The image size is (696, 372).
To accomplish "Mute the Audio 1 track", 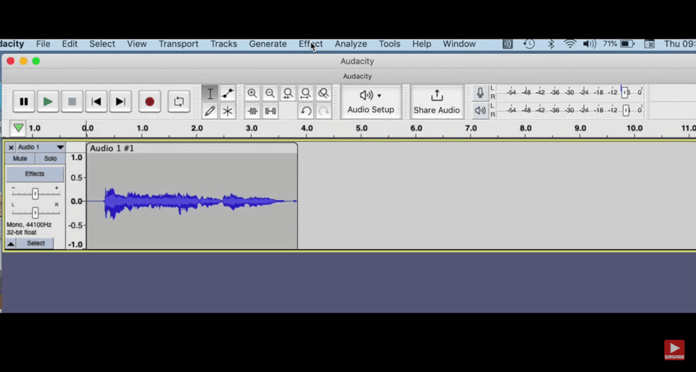I will tap(20, 158).
